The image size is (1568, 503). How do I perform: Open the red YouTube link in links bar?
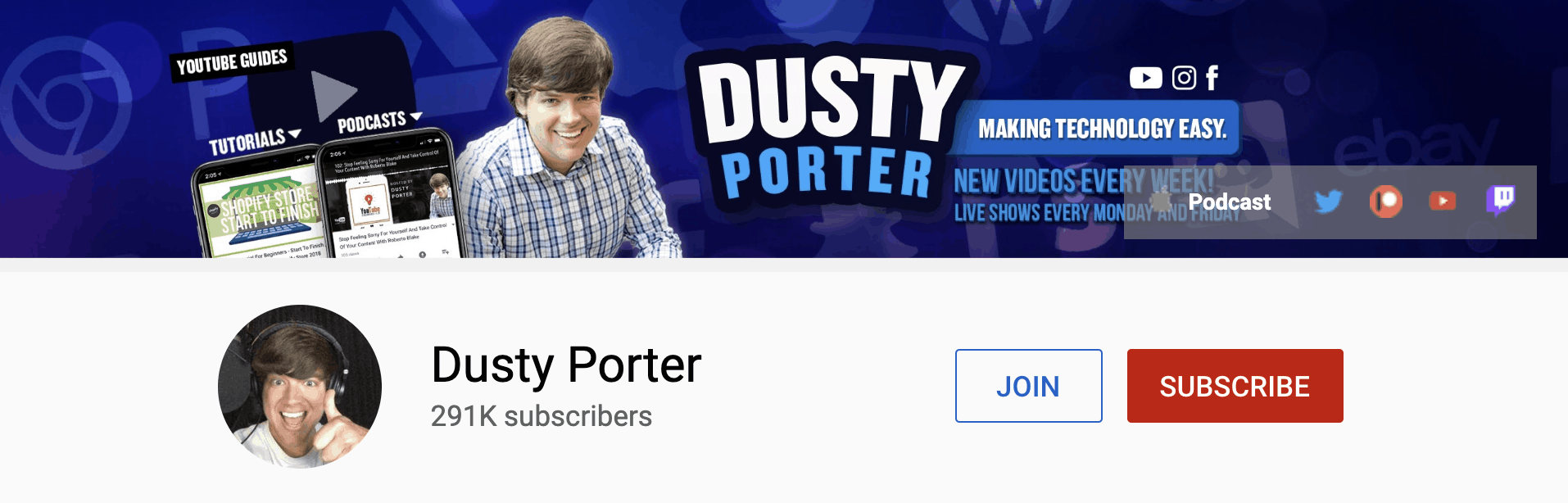1443,201
